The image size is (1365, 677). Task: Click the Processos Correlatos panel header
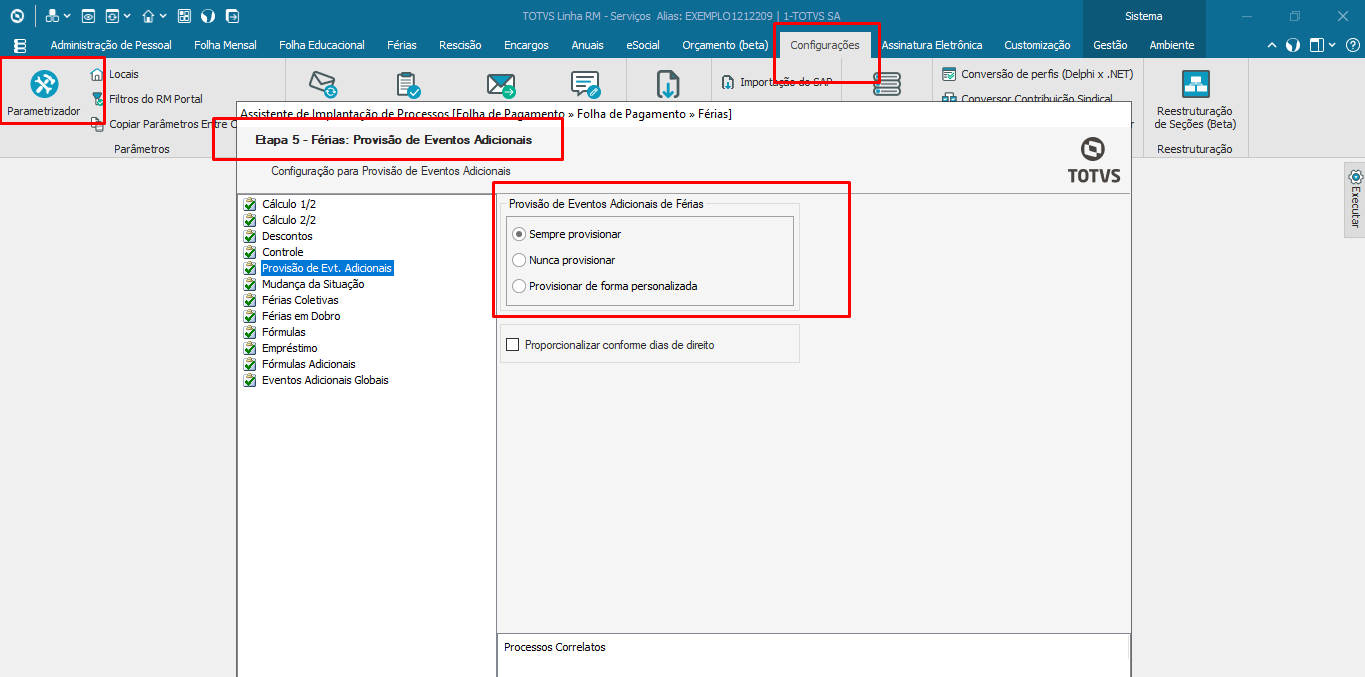[x=555, y=647]
